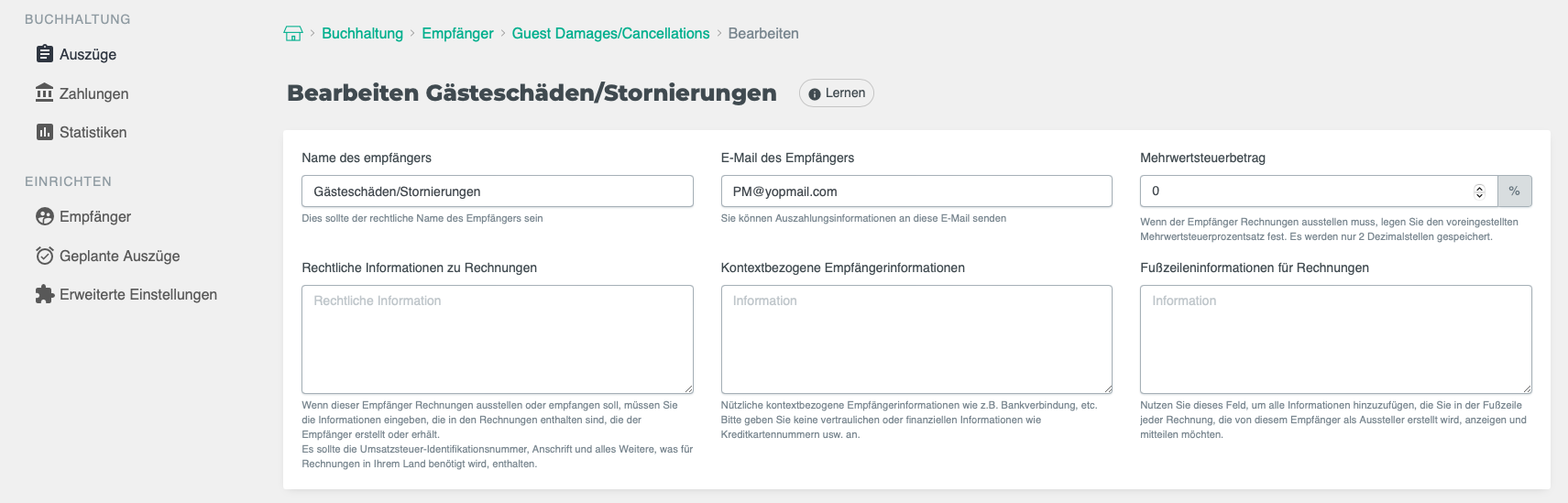Screen dimensions: 1568x503
Task: Focus Kontextbezogene Empfängerinformationen textarea
Action: 916,339
